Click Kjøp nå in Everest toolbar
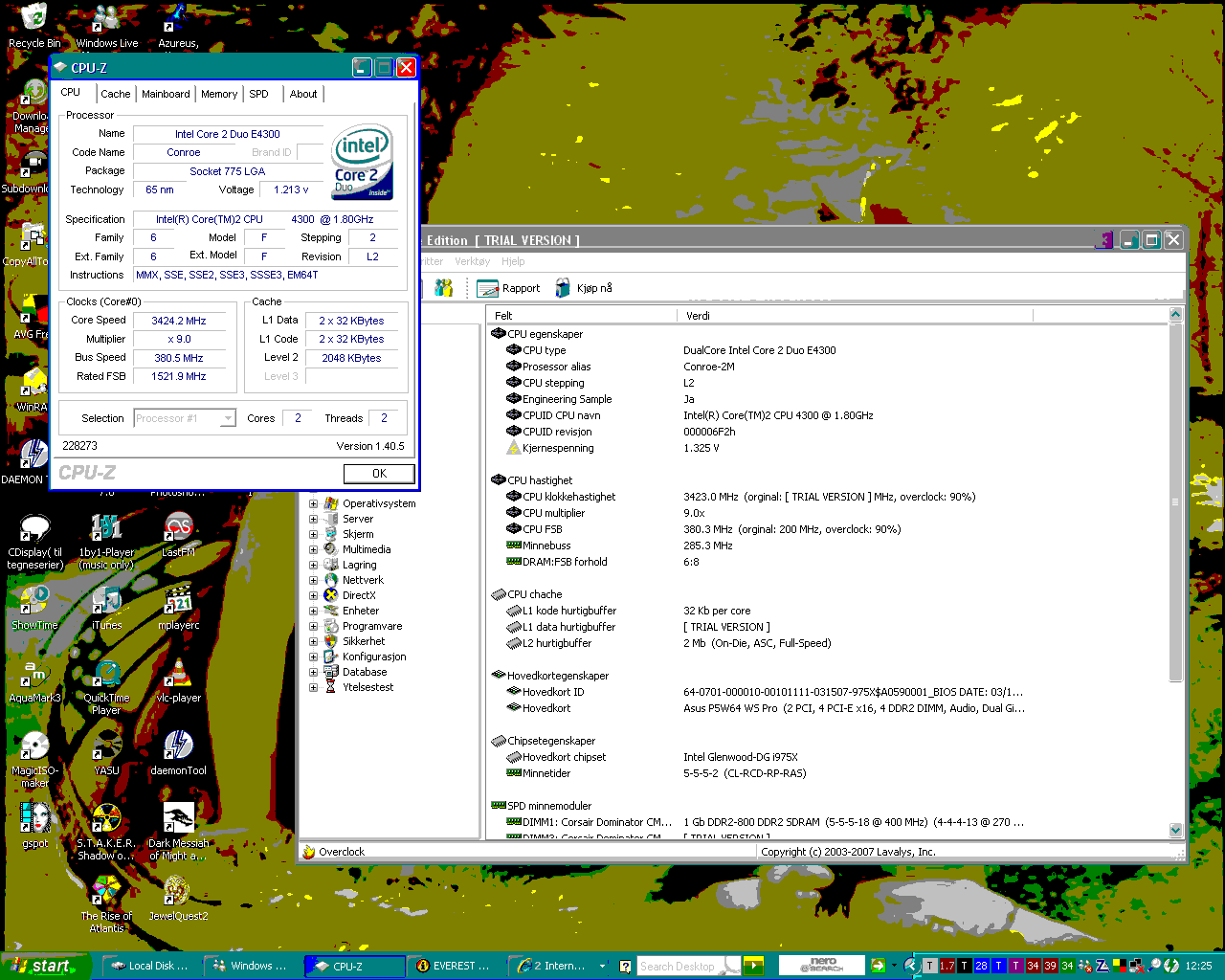 [584, 288]
